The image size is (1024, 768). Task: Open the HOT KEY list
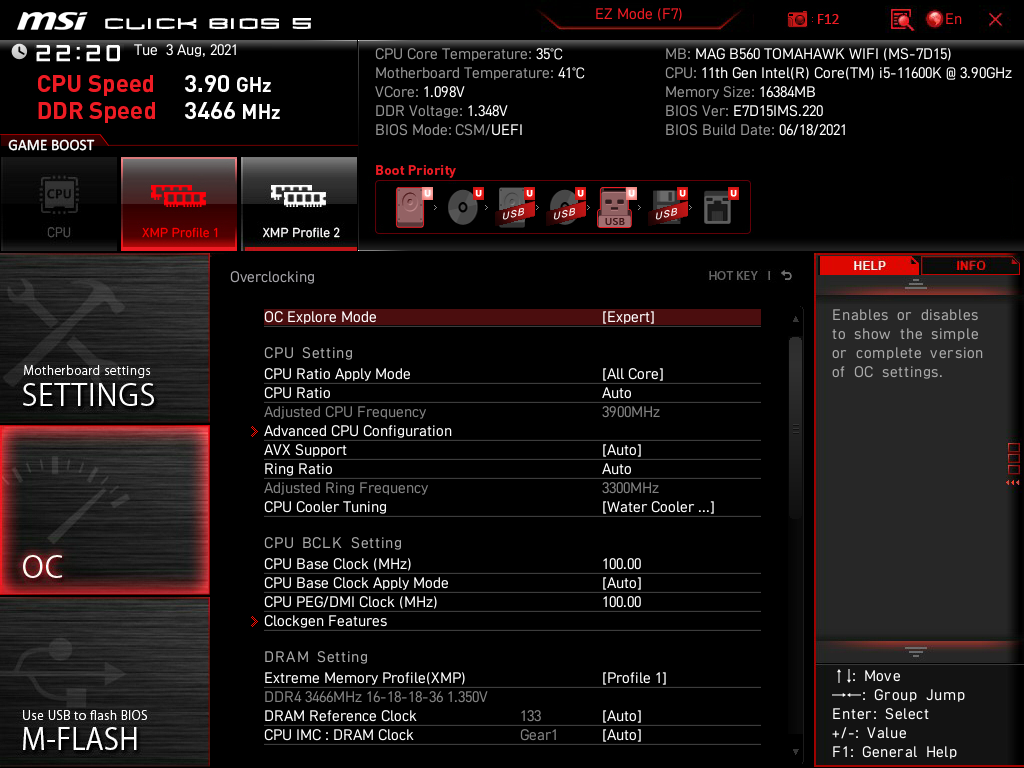(733, 276)
